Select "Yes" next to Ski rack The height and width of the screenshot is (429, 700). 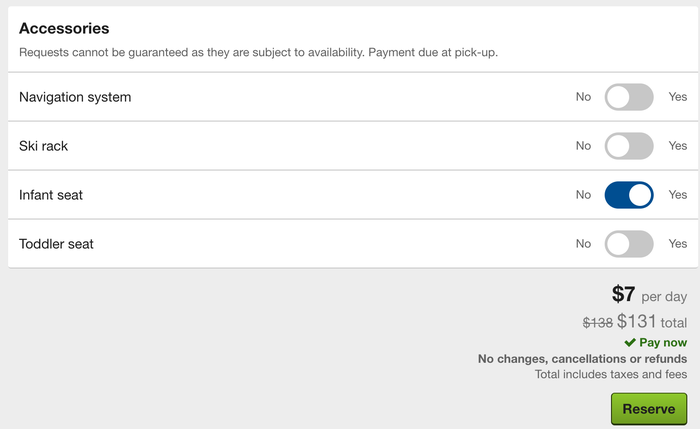click(x=677, y=146)
